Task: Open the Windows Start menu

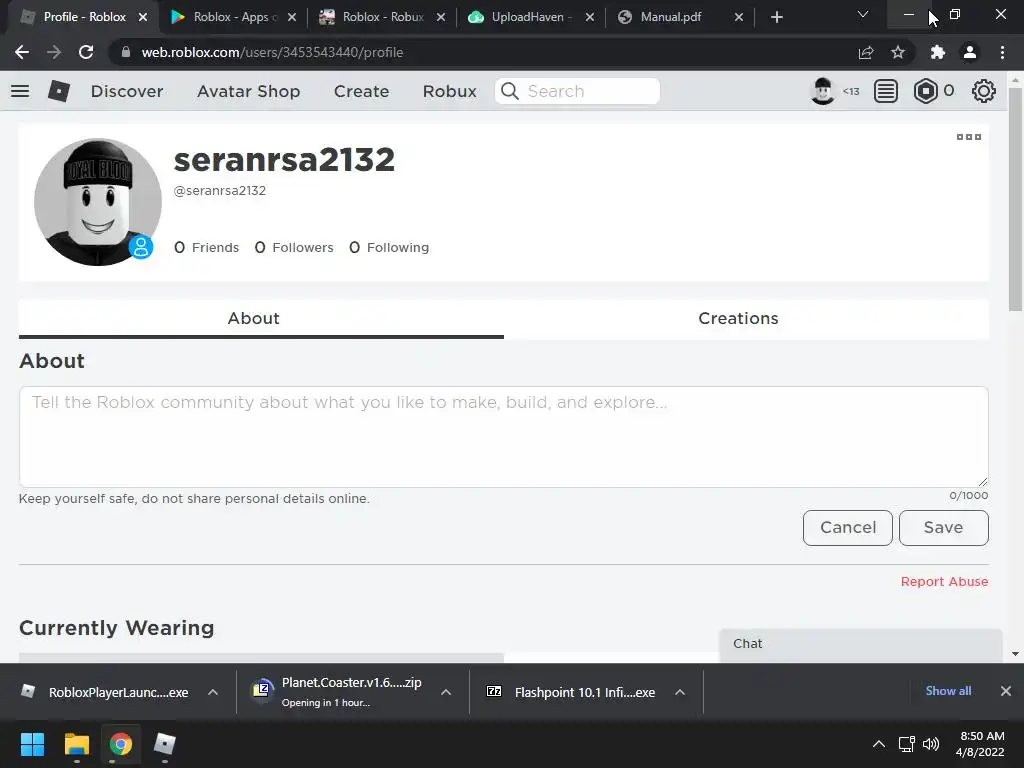Action: click(32, 744)
